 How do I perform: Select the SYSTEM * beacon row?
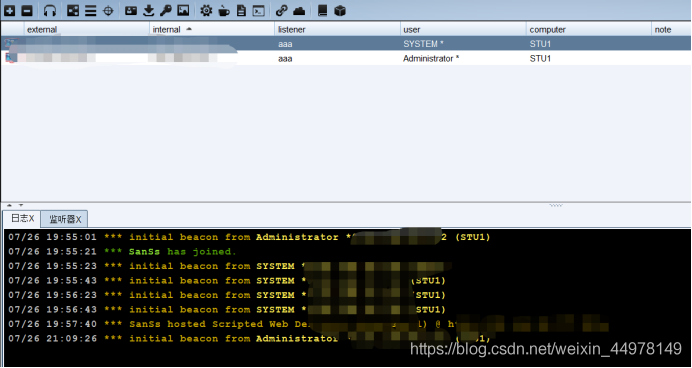tap(346, 44)
